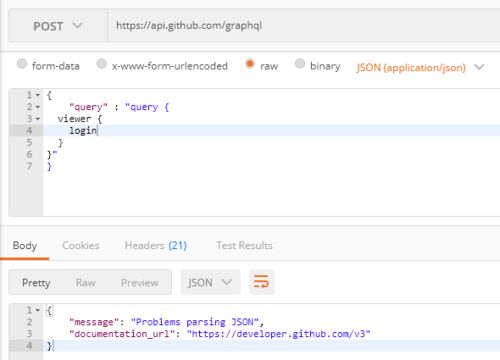The width and height of the screenshot is (500, 360).
Task: Select the form-data radio button
Action: tap(22, 63)
